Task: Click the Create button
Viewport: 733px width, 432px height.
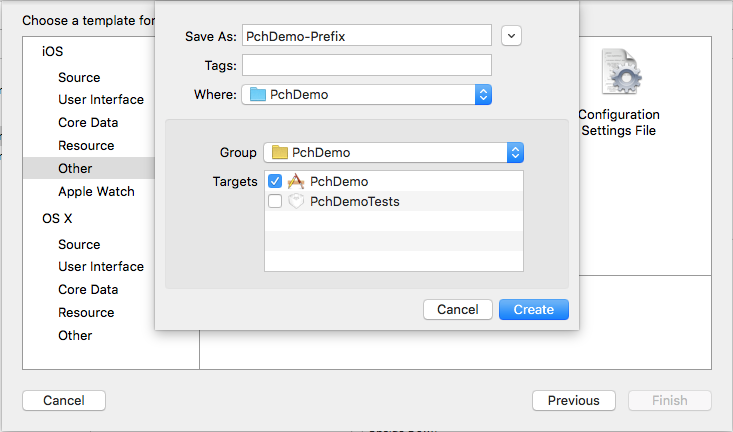Action: [534, 310]
